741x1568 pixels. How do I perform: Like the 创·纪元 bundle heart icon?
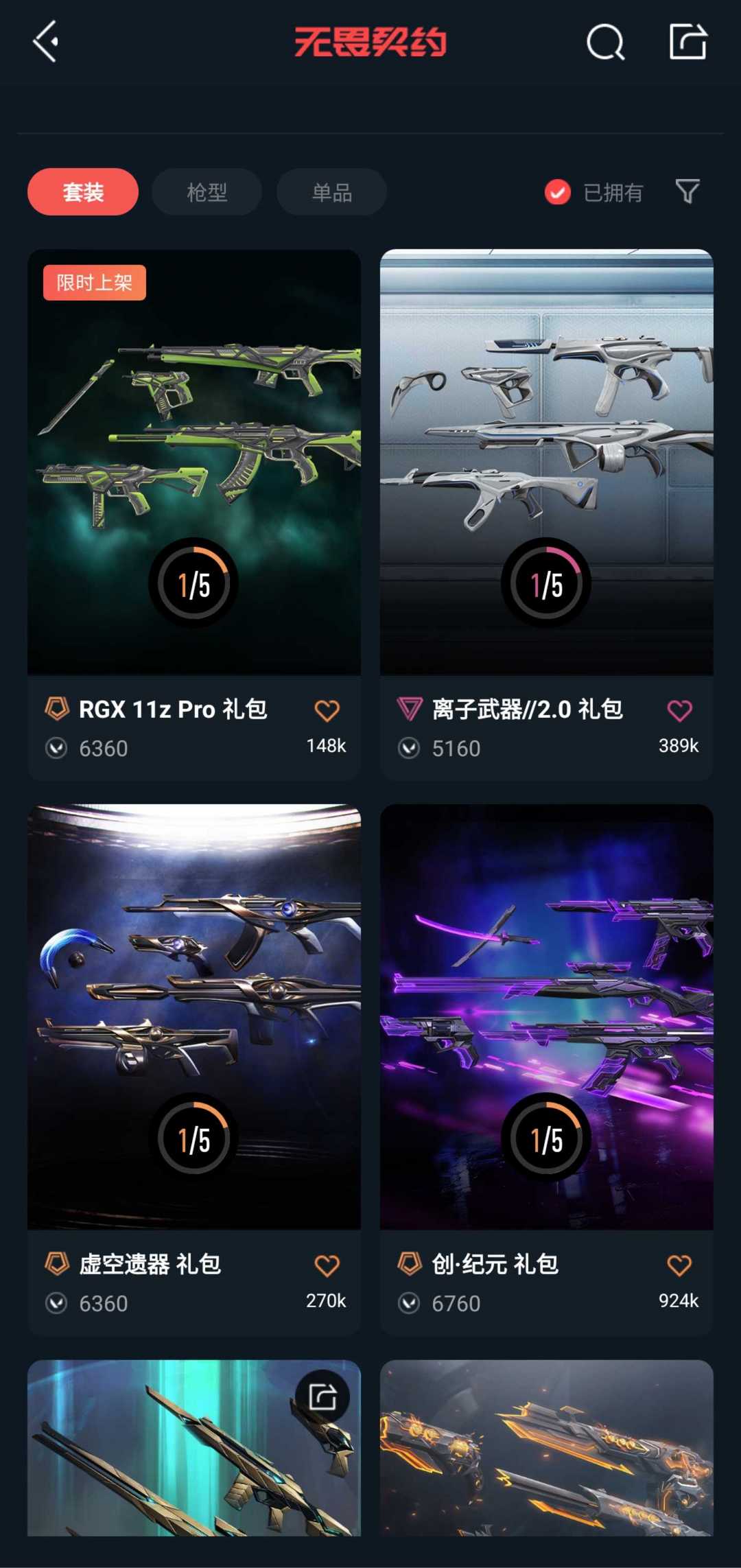(679, 1265)
